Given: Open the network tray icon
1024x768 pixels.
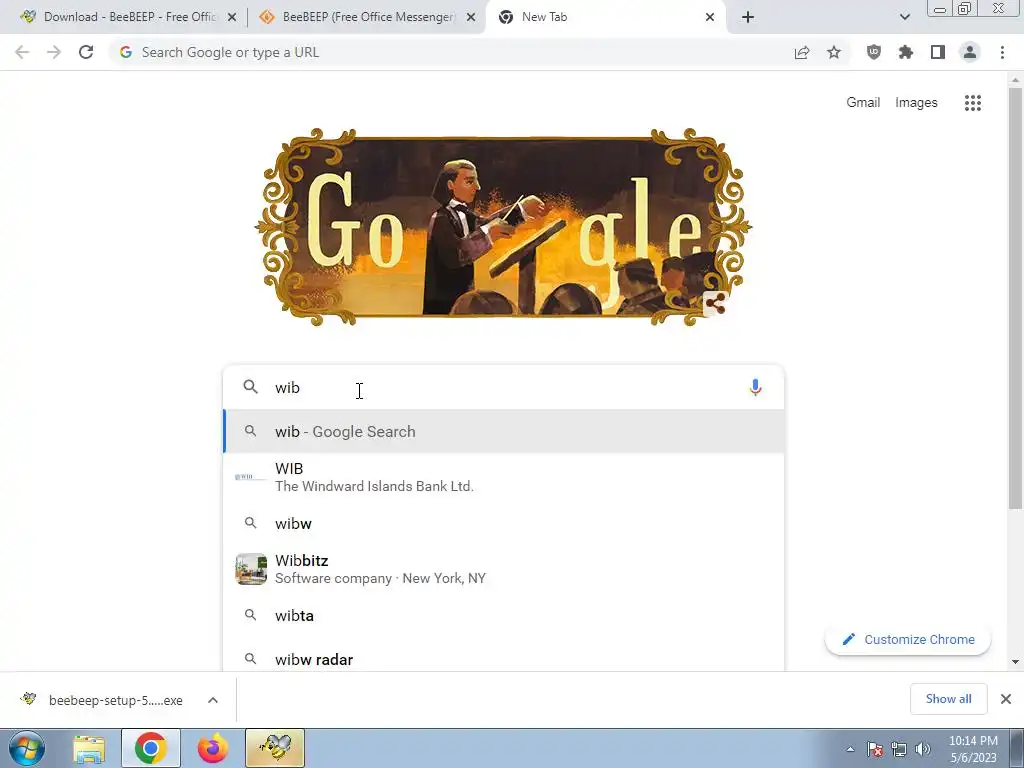Looking at the screenshot, I should click(x=899, y=749).
